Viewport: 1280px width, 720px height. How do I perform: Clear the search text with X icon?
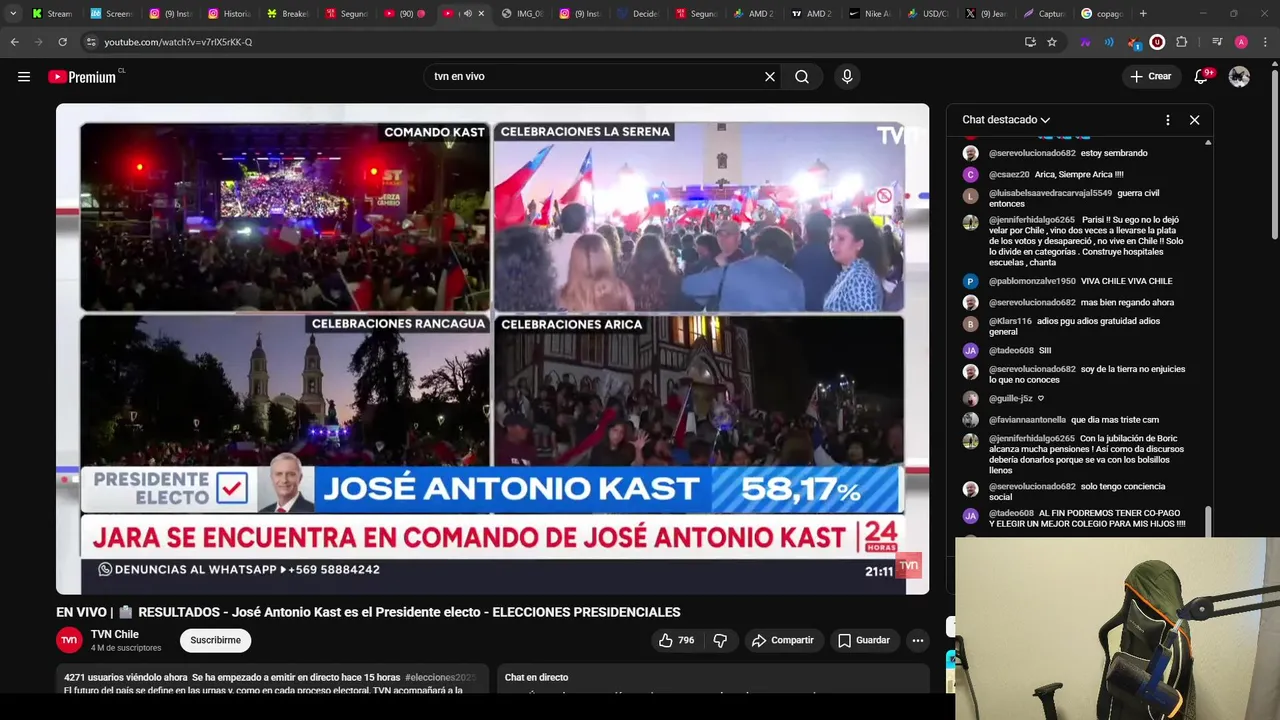(x=770, y=77)
